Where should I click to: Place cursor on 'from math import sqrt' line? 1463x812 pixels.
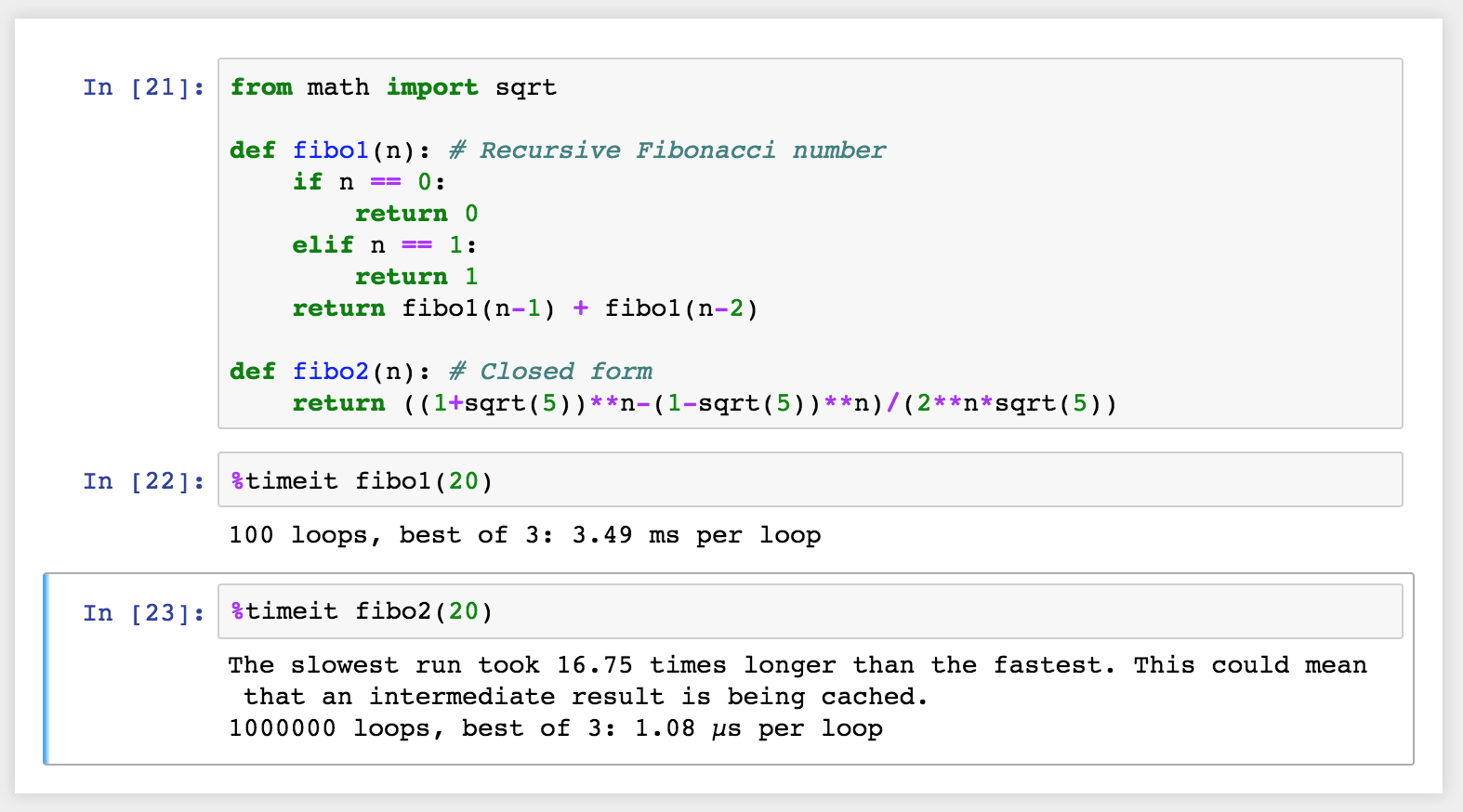point(392,87)
